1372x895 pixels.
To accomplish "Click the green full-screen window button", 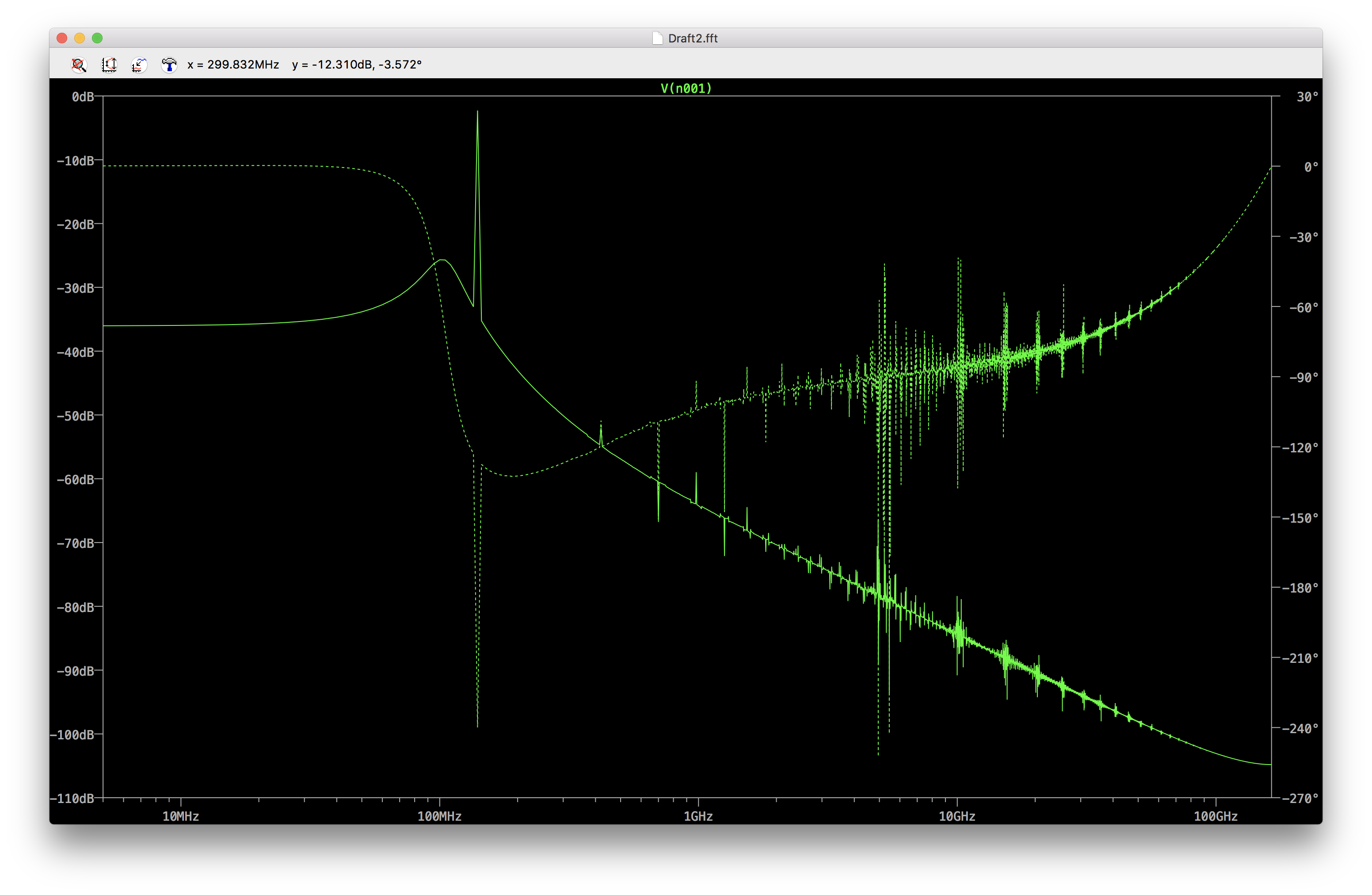I will coord(97,38).
